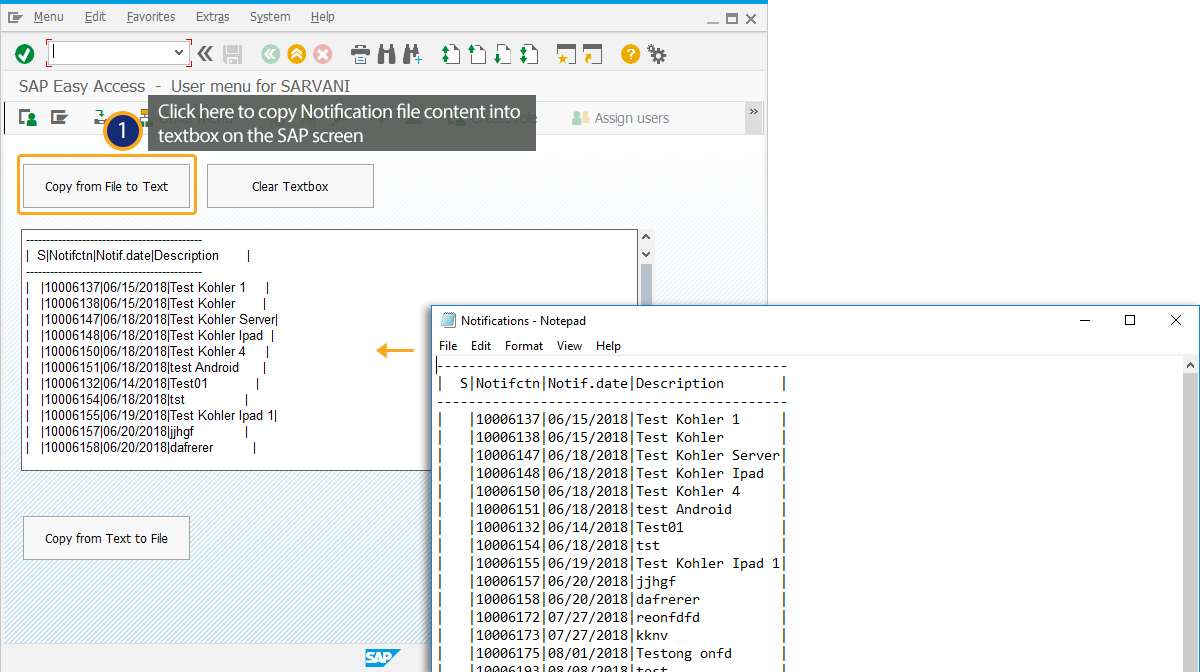Image resolution: width=1200 pixels, height=672 pixels.
Task: Close the Notepad window
Action: 1176,320
